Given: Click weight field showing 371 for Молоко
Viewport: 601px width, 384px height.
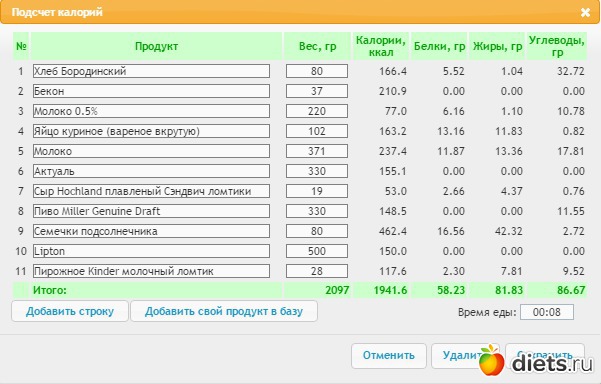Looking at the screenshot, I should click(x=317, y=151).
